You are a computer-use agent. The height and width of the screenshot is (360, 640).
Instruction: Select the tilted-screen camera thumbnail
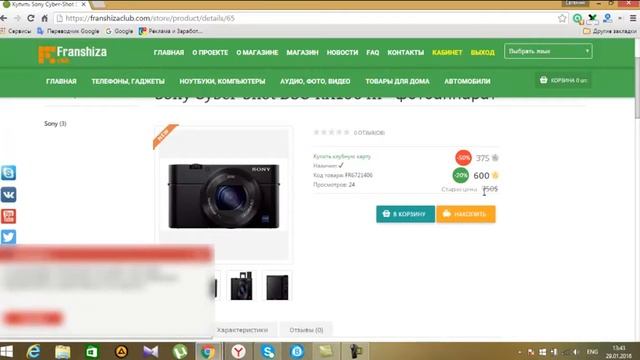[241, 287]
